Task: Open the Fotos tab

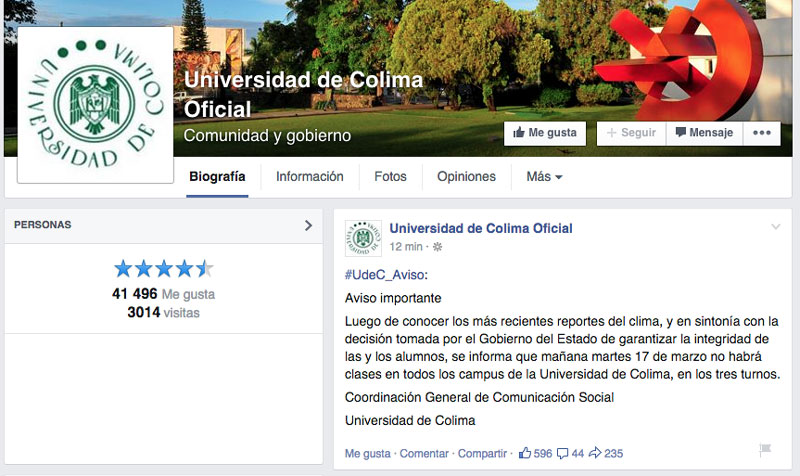Action: click(390, 177)
